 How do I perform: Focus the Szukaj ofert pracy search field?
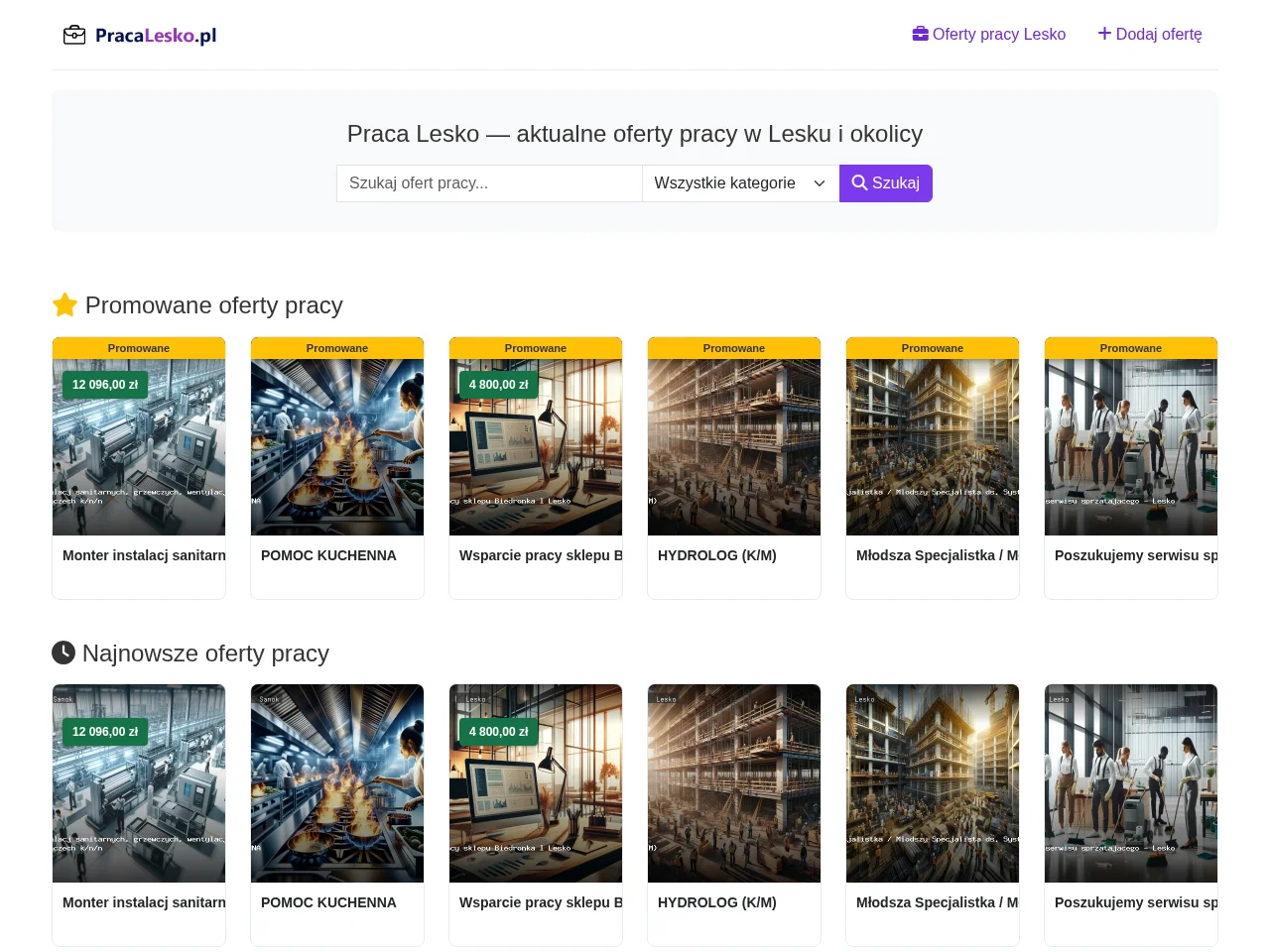click(x=489, y=183)
